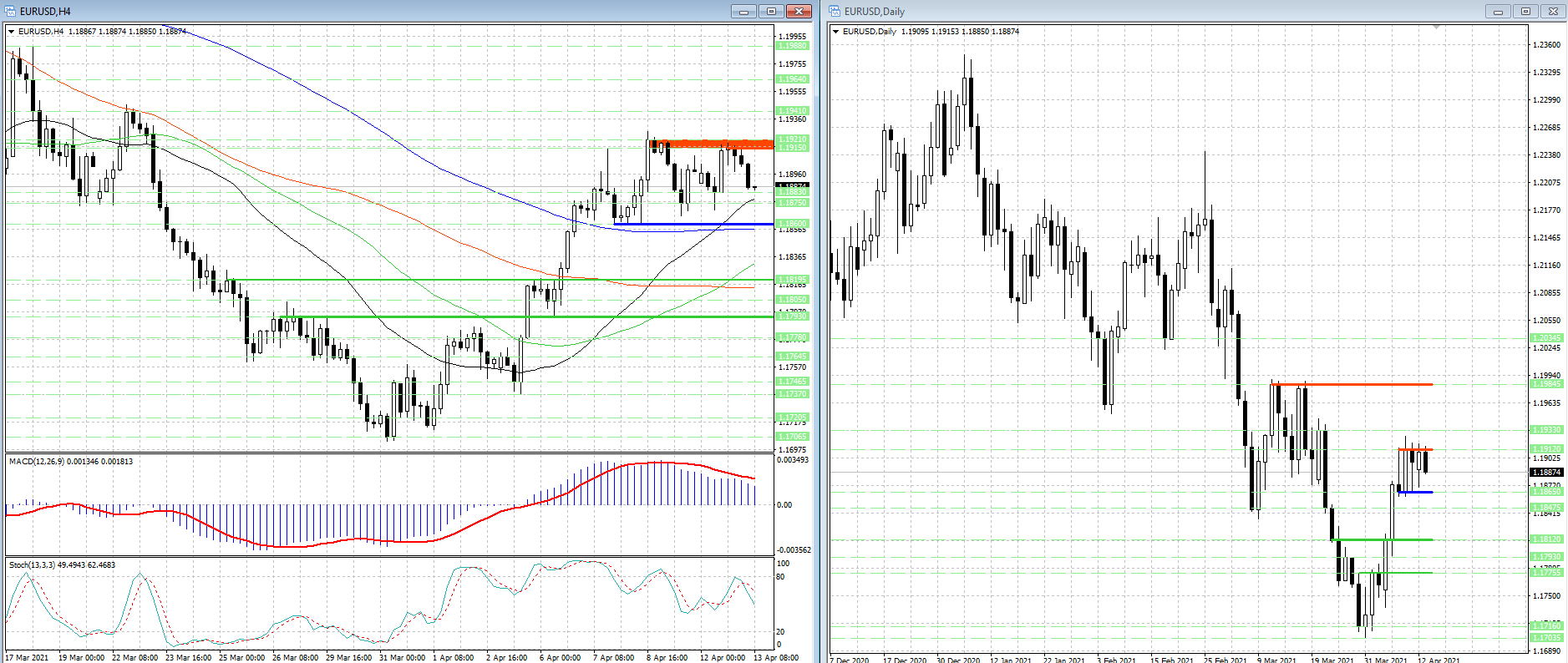Click the '9 Mar 2021' date on Daily axis
Screen dimensions: 1568x663
1277,660
